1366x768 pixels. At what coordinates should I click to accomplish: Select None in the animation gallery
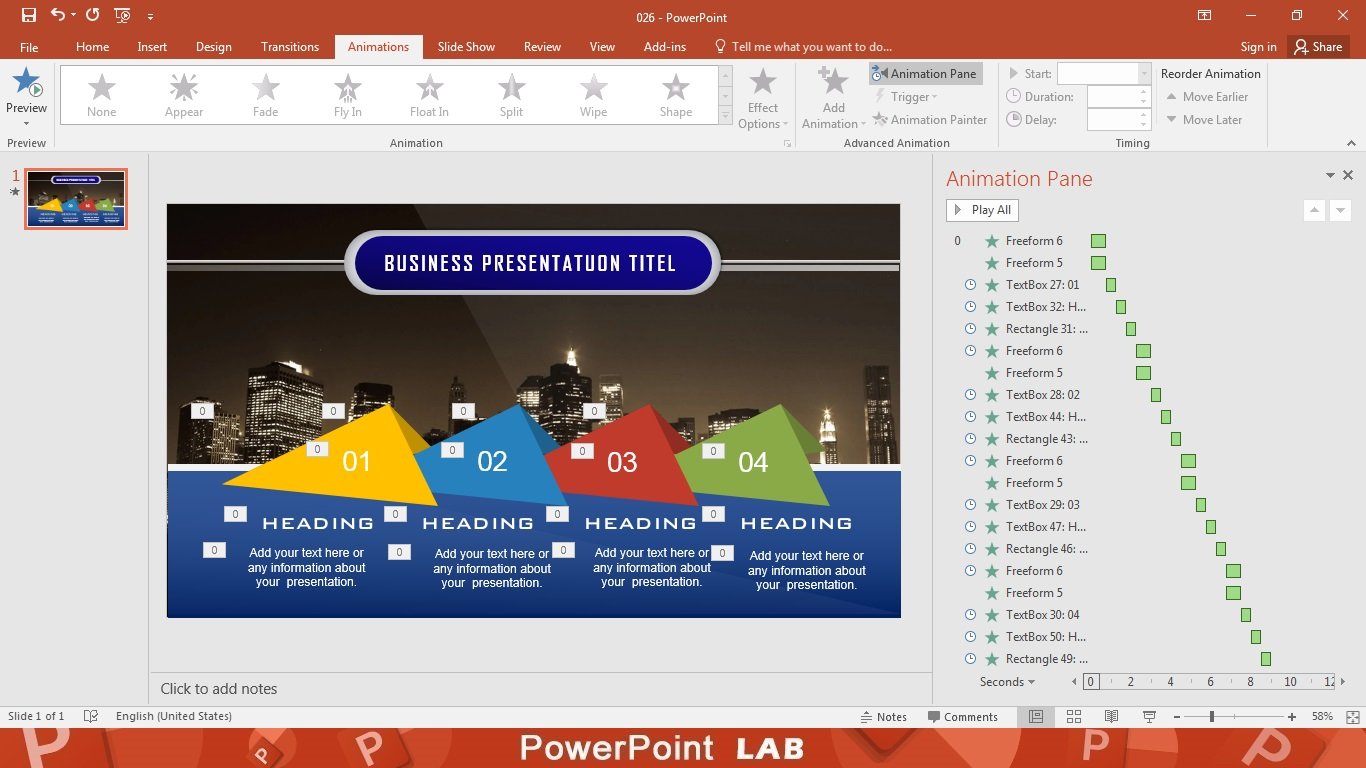point(102,96)
